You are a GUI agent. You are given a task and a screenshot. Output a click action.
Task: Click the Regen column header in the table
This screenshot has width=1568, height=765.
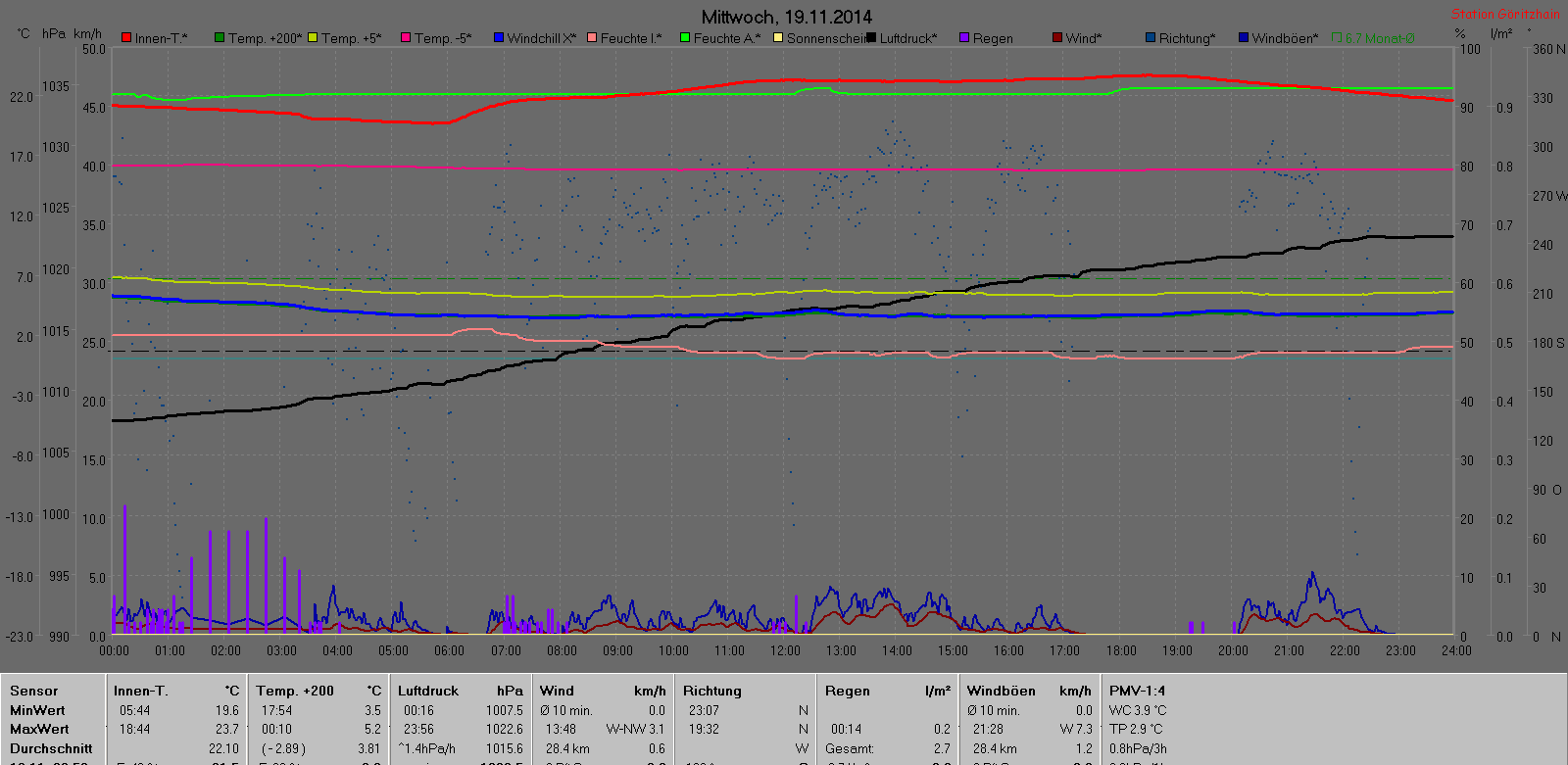(x=847, y=692)
